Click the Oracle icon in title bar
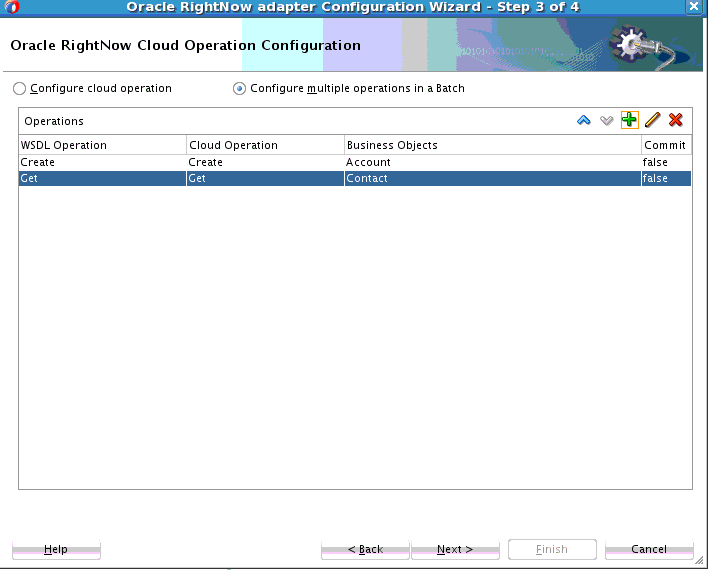The image size is (708, 570). (12, 7)
